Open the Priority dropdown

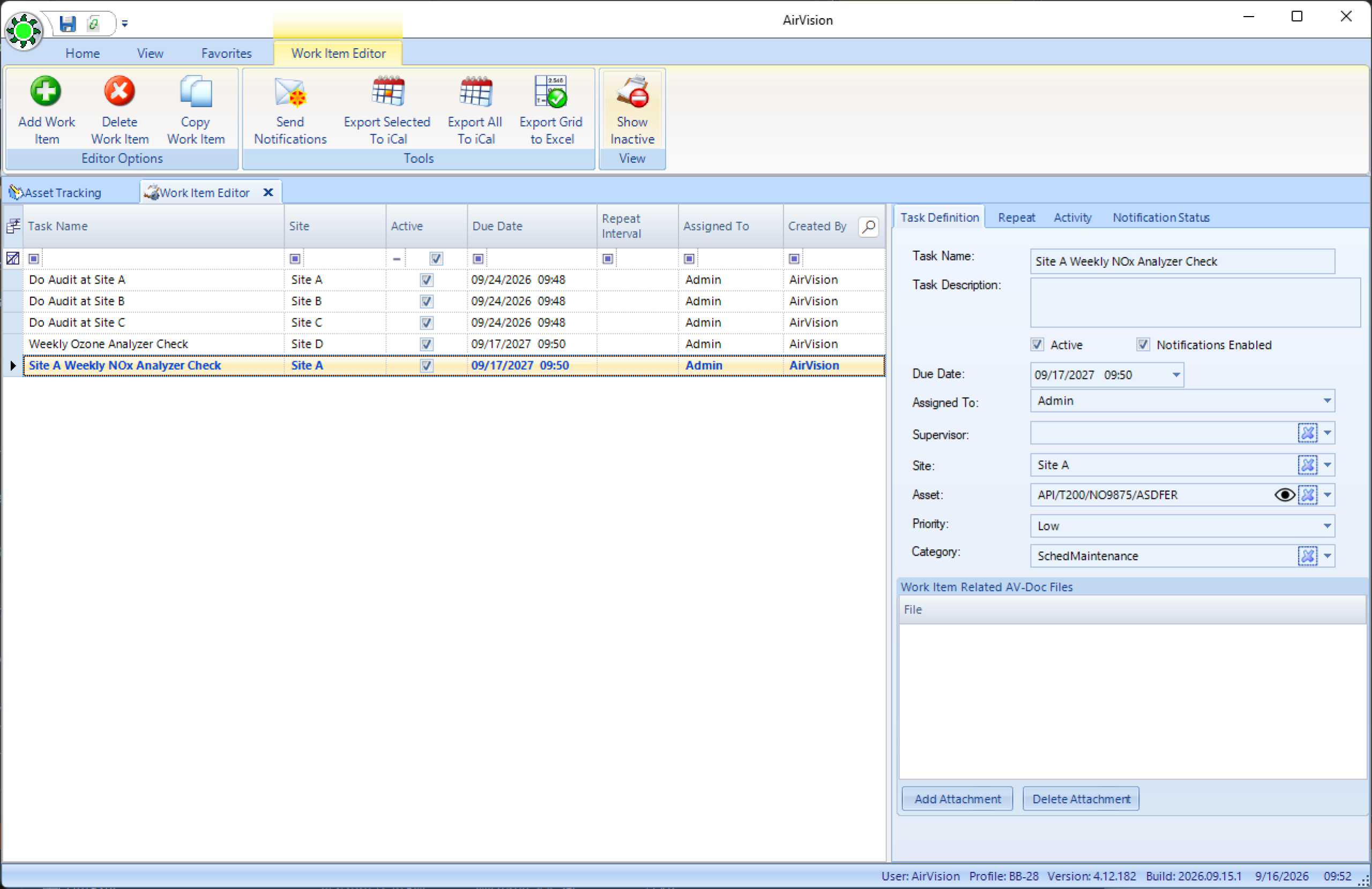pos(1327,526)
